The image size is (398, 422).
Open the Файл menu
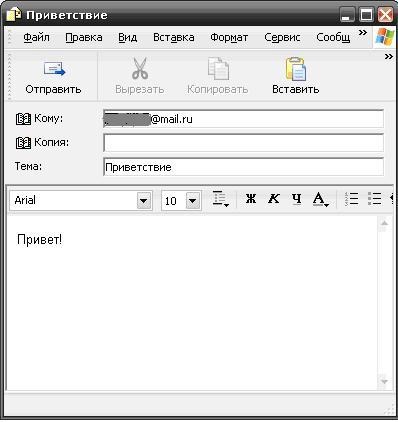36,37
